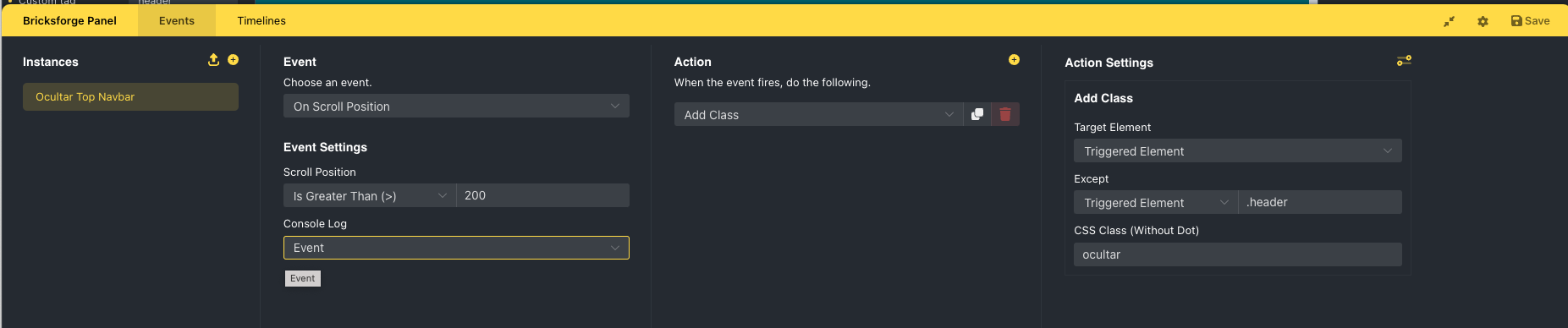Open the On Scroll Position event dropdown
The image size is (1568, 328).
pyautogui.click(x=456, y=106)
